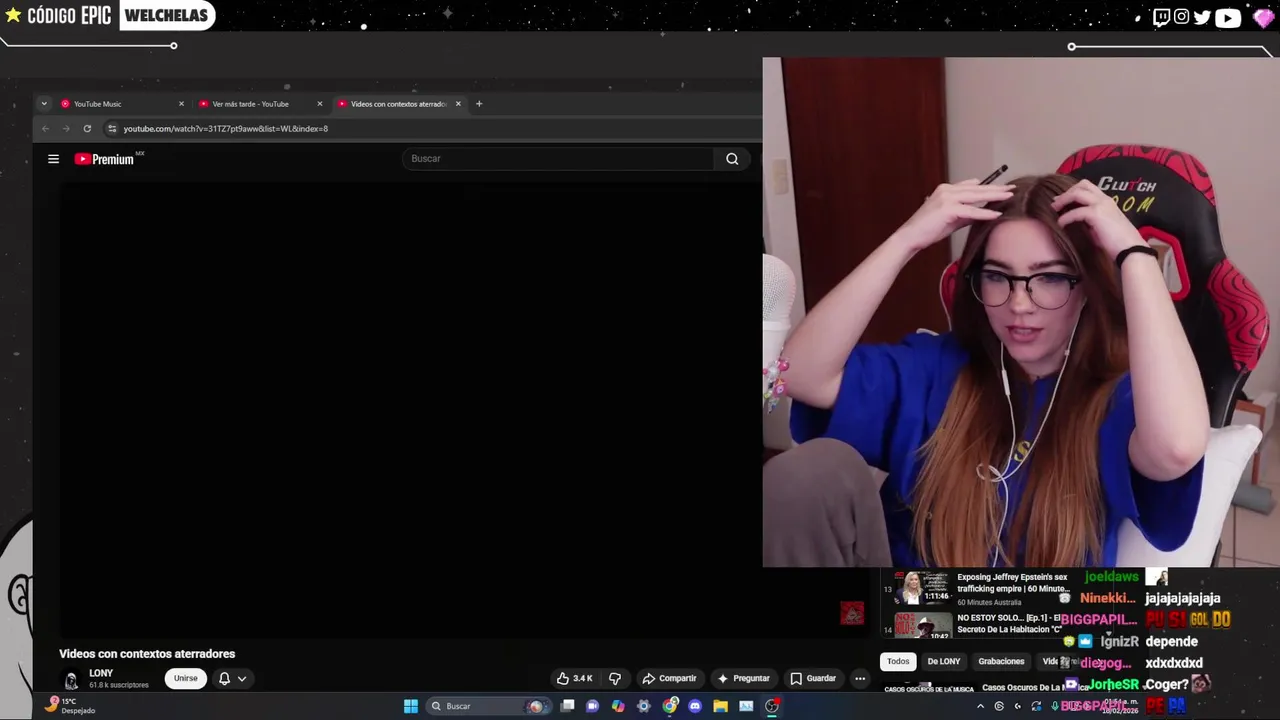Dislike the video
This screenshot has width=1280, height=720.
point(615,678)
